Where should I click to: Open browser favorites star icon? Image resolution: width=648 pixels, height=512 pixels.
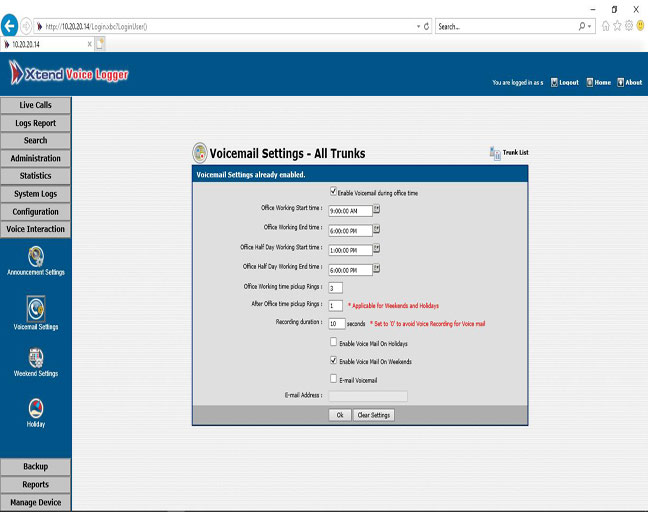tap(617, 26)
